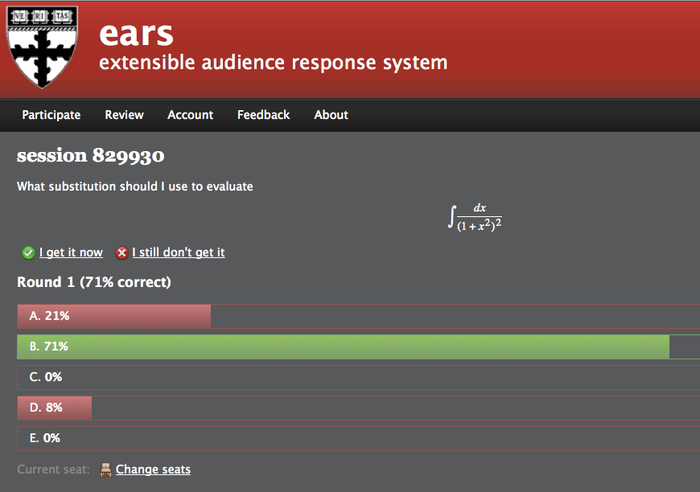Select answer bar A with 21%
700x492 pixels.
pos(114,316)
